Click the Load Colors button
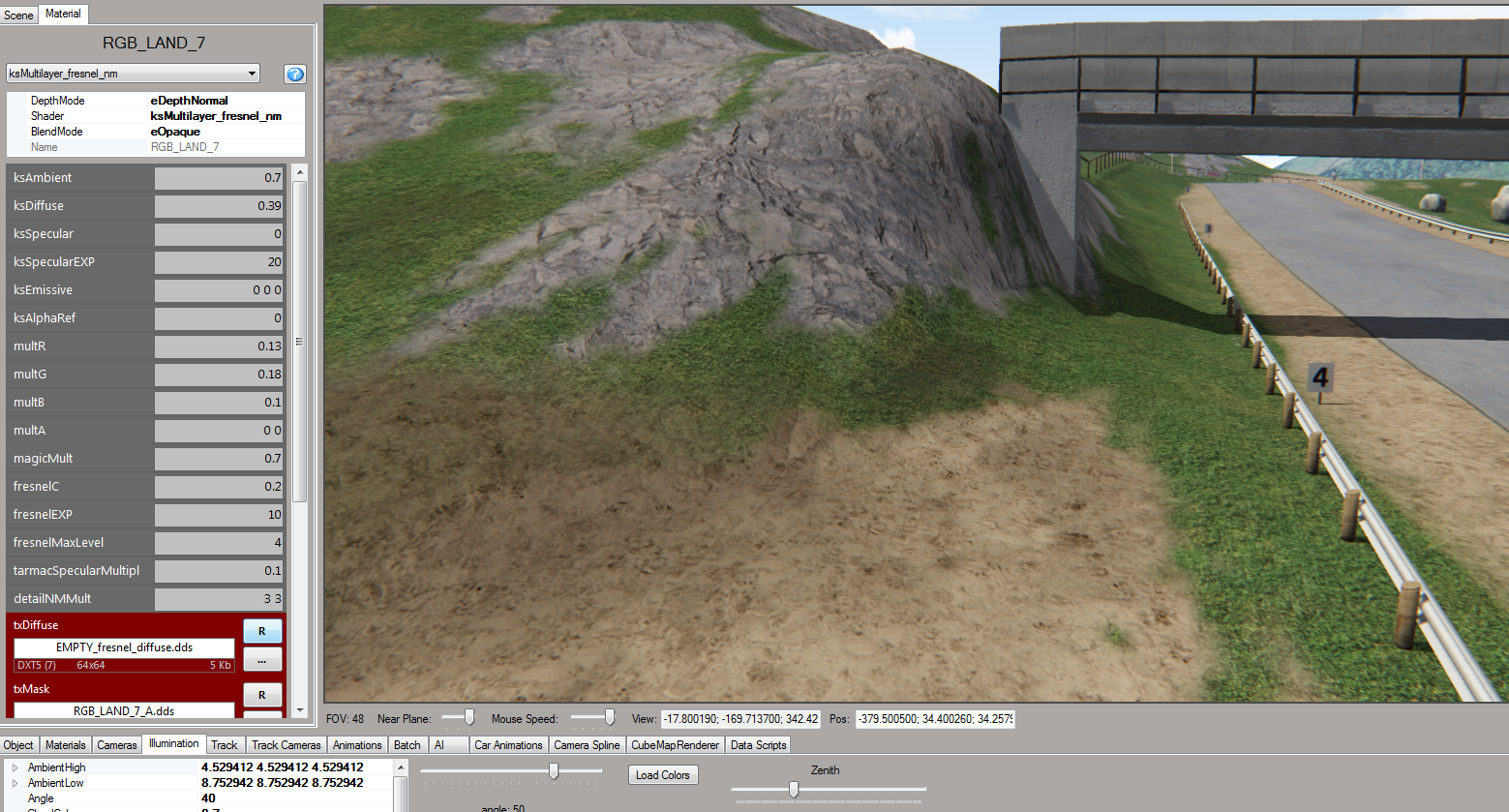 click(x=663, y=775)
